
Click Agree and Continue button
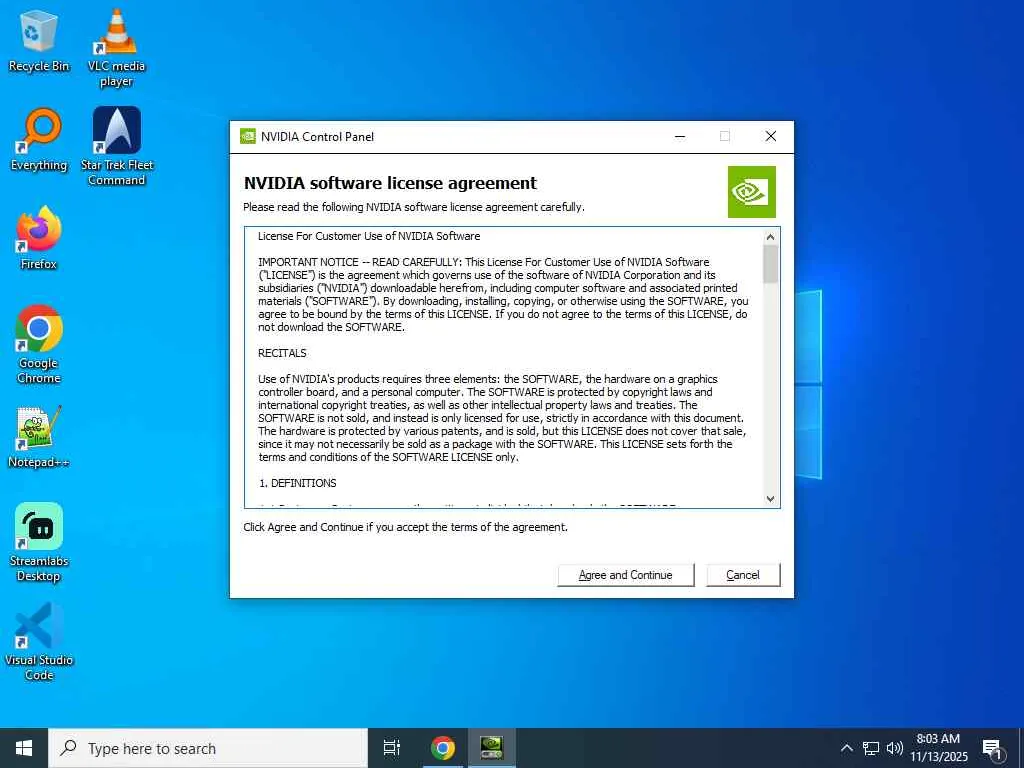(x=626, y=575)
